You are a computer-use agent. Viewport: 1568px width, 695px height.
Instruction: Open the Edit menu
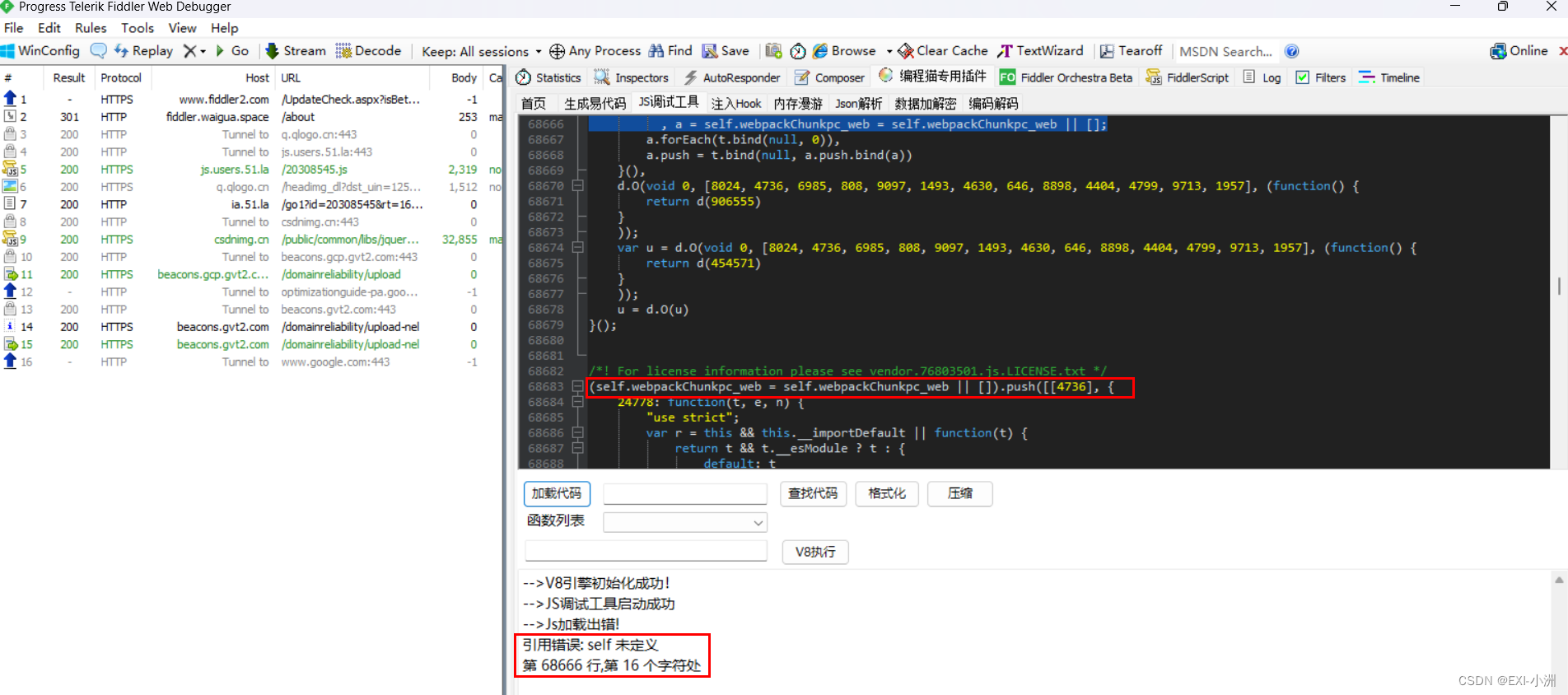tap(49, 28)
